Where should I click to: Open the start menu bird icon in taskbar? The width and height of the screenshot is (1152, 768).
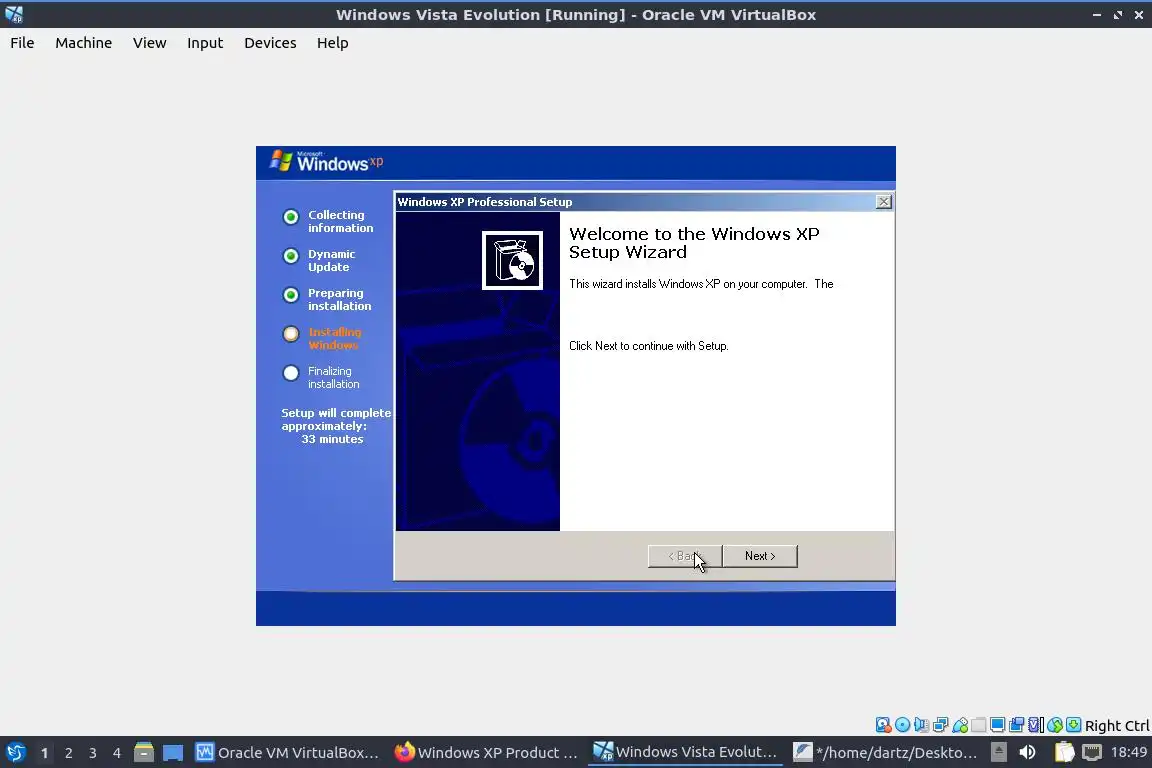pos(15,752)
